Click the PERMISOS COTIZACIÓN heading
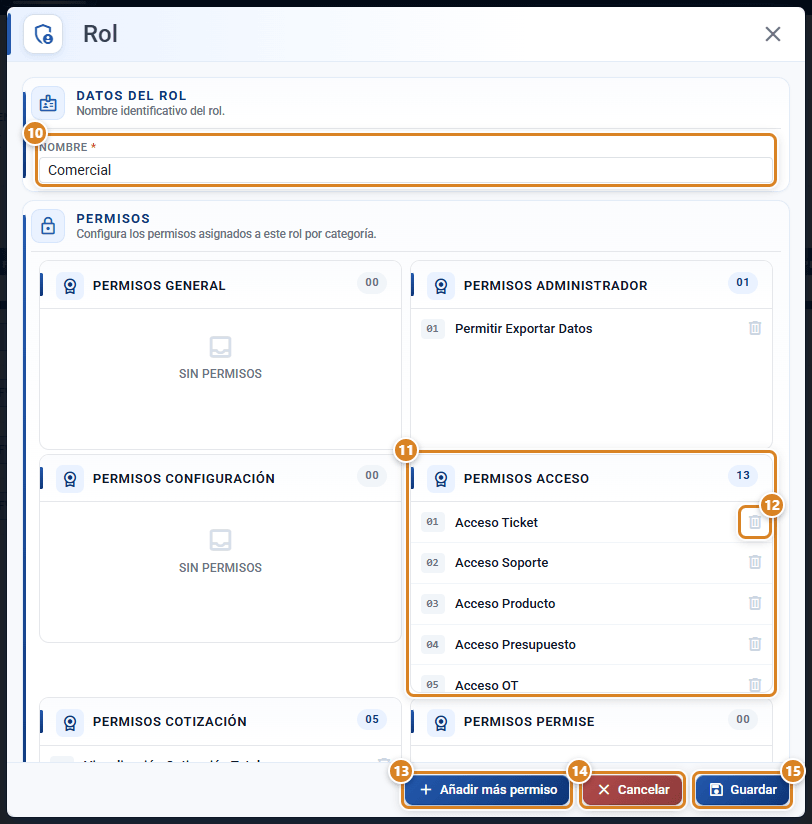Viewport: 812px width, 824px height. click(170, 722)
